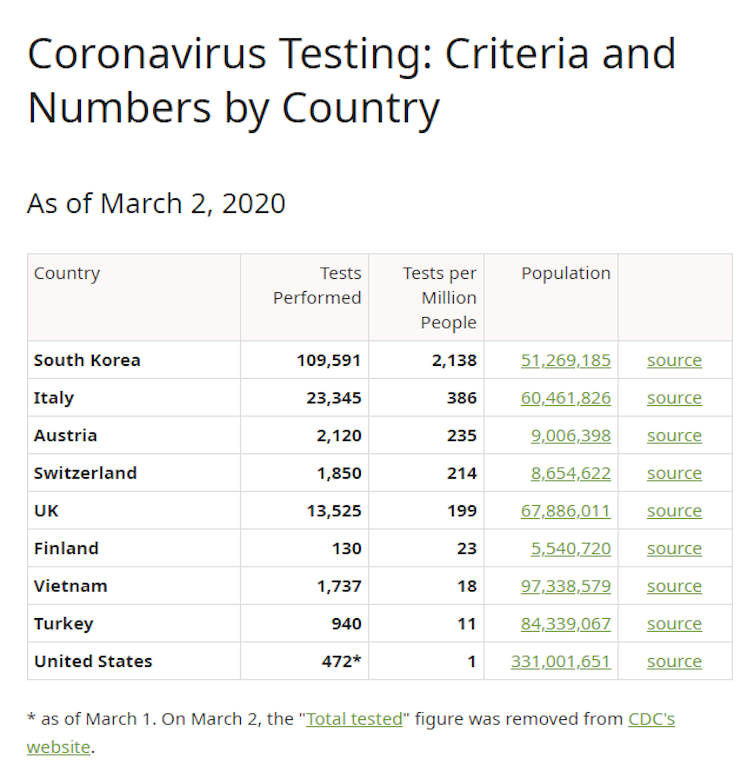Open the source link in Turkey row

click(674, 624)
